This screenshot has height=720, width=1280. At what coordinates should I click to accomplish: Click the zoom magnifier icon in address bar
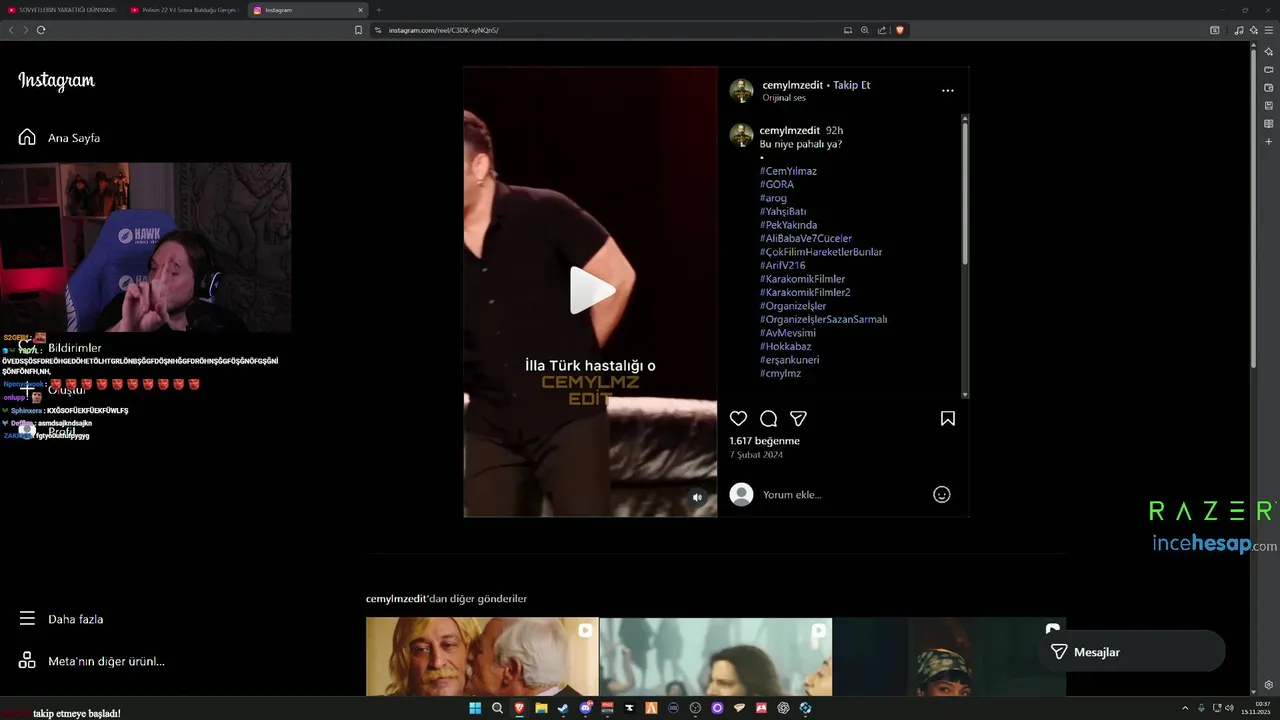[x=865, y=30]
